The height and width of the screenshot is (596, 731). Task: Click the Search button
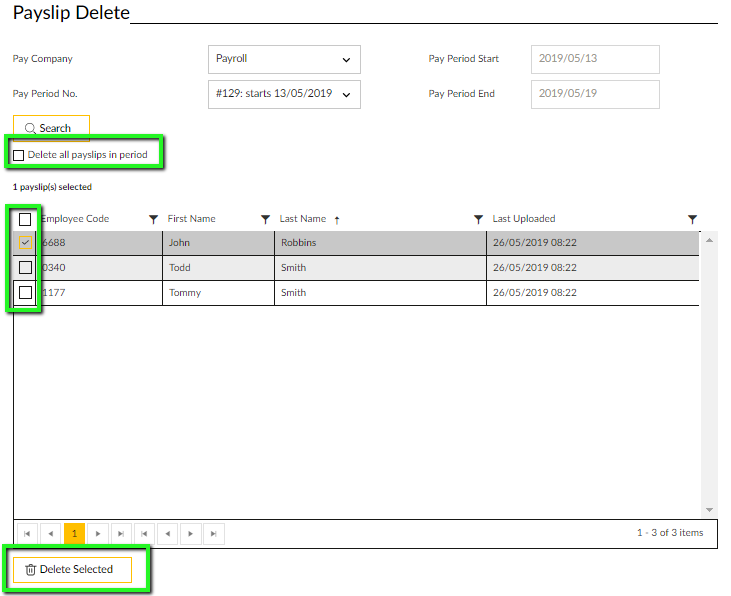[x=51, y=128]
